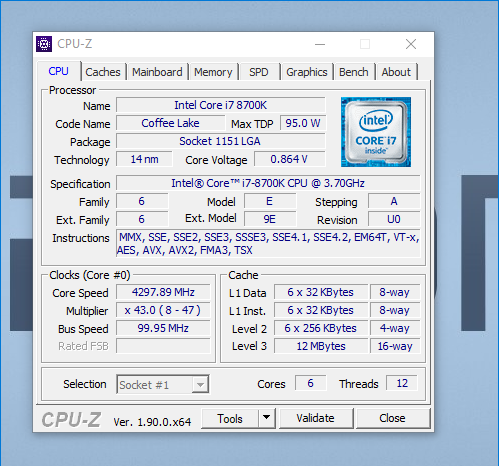Screen dimensions: 499x466
Task: Click the L1 Data 6 x 32 KBytes value
Action: (x=321, y=292)
